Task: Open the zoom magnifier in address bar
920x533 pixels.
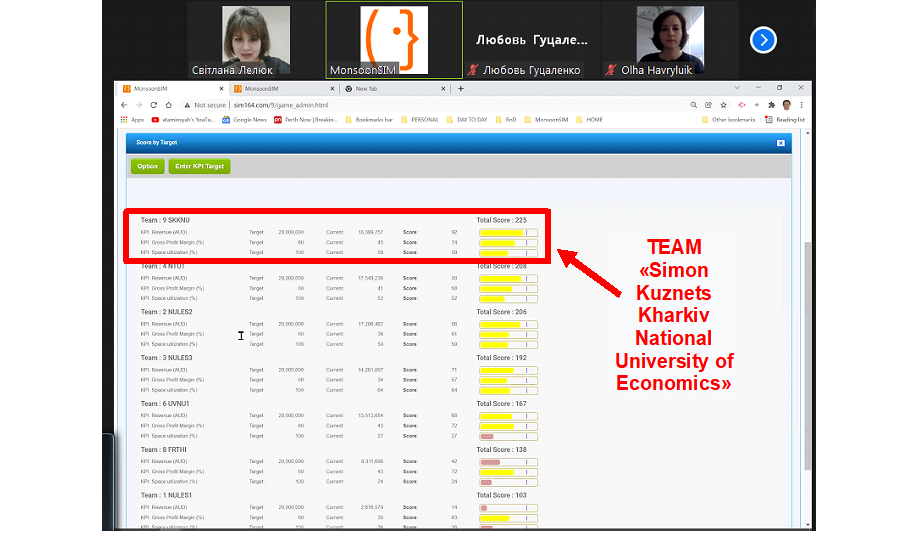Action: pos(694,105)
